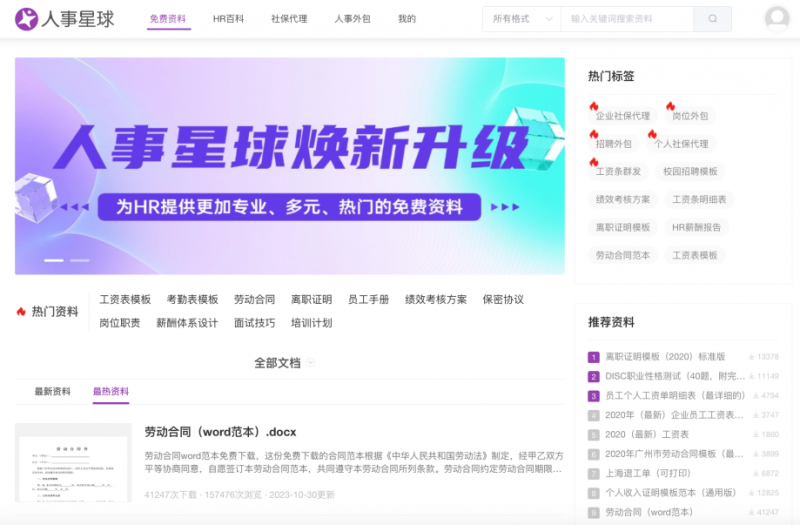Open 劳动合同（word范本）.docx title link
This screenshot has width=800, height=525.
point(220,432)
